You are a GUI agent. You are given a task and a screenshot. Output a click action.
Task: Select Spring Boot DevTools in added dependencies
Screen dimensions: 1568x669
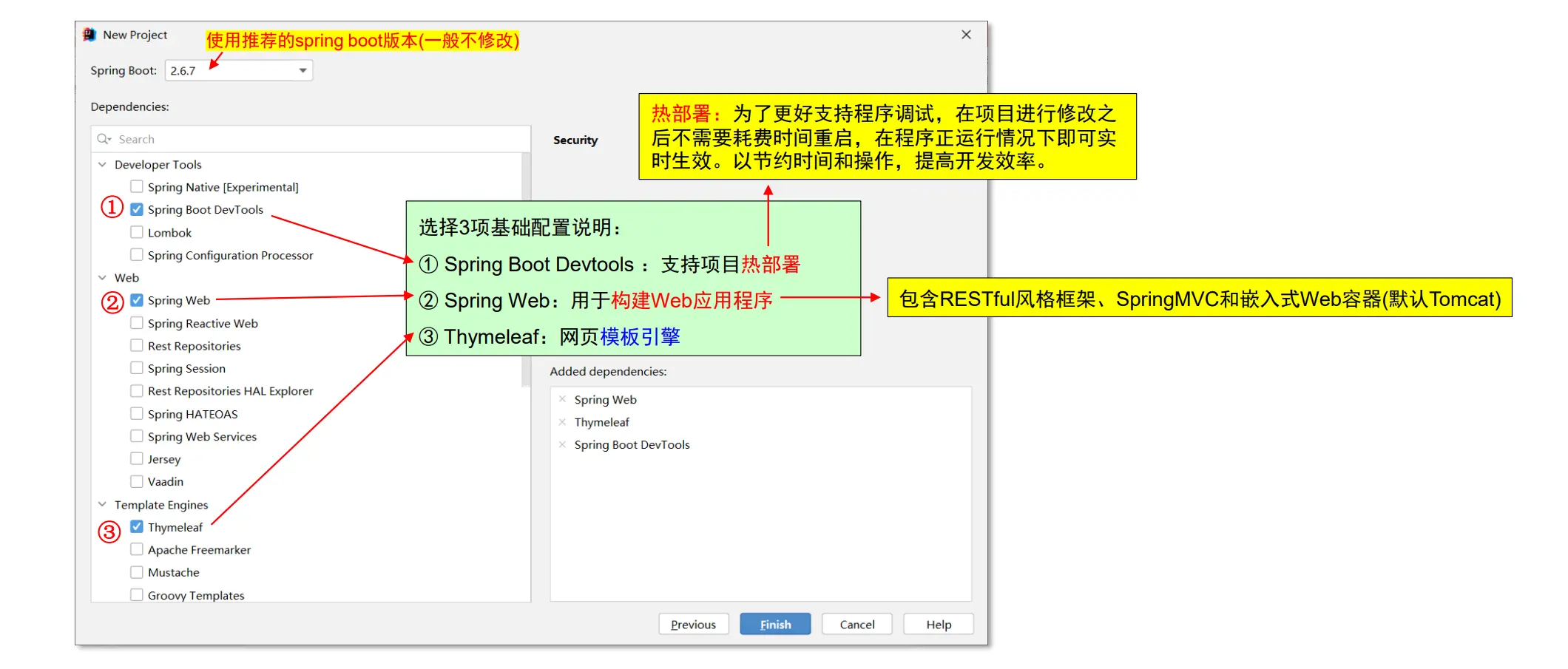click(632, 445)
